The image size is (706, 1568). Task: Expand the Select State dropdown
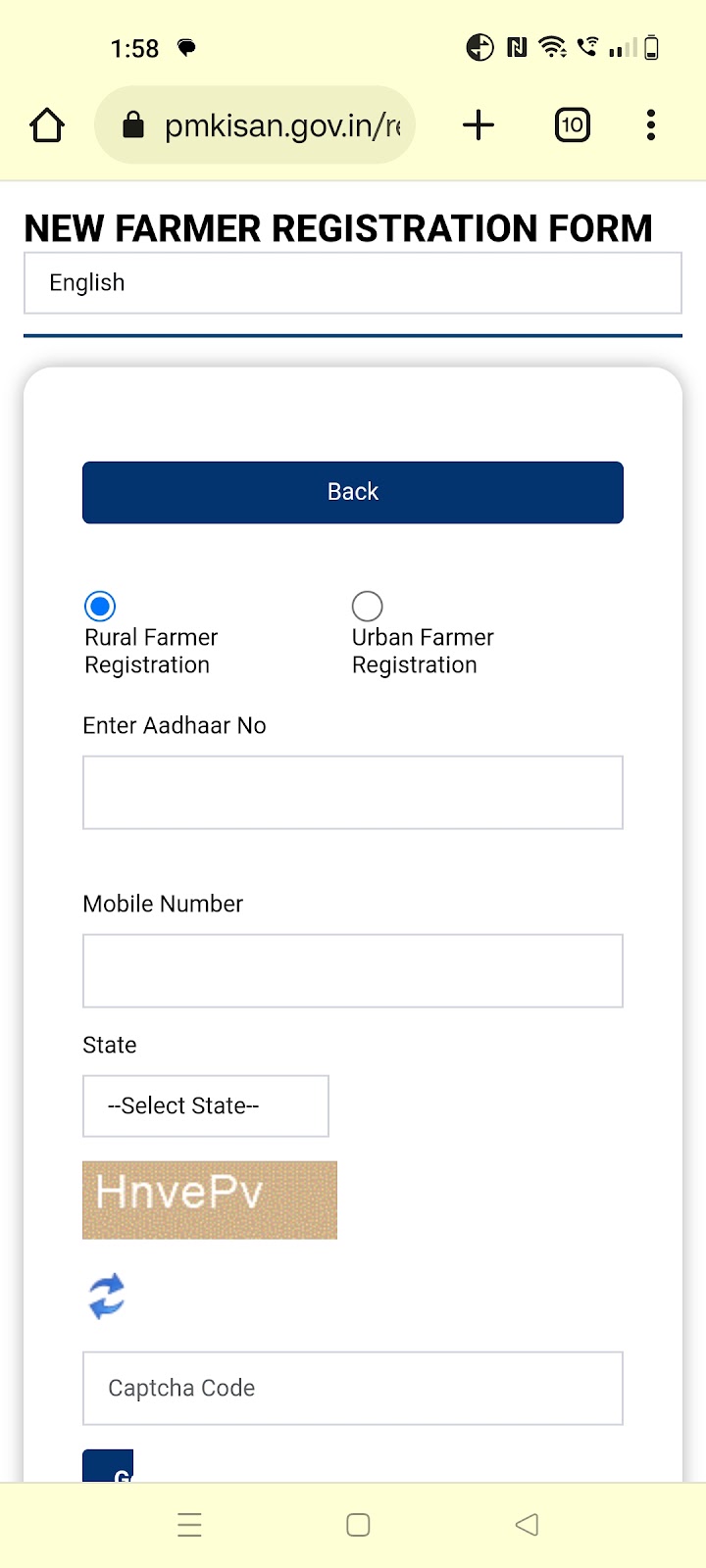click(x=206, y=1106)
